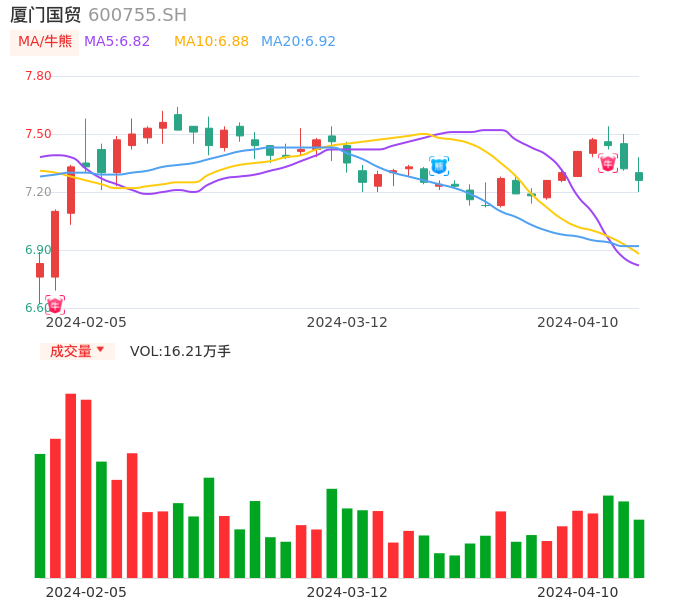Click the 2024-04-10 date under volume chart
The width and height of the screenshot is (686, 606).
(x=578, y=592)
